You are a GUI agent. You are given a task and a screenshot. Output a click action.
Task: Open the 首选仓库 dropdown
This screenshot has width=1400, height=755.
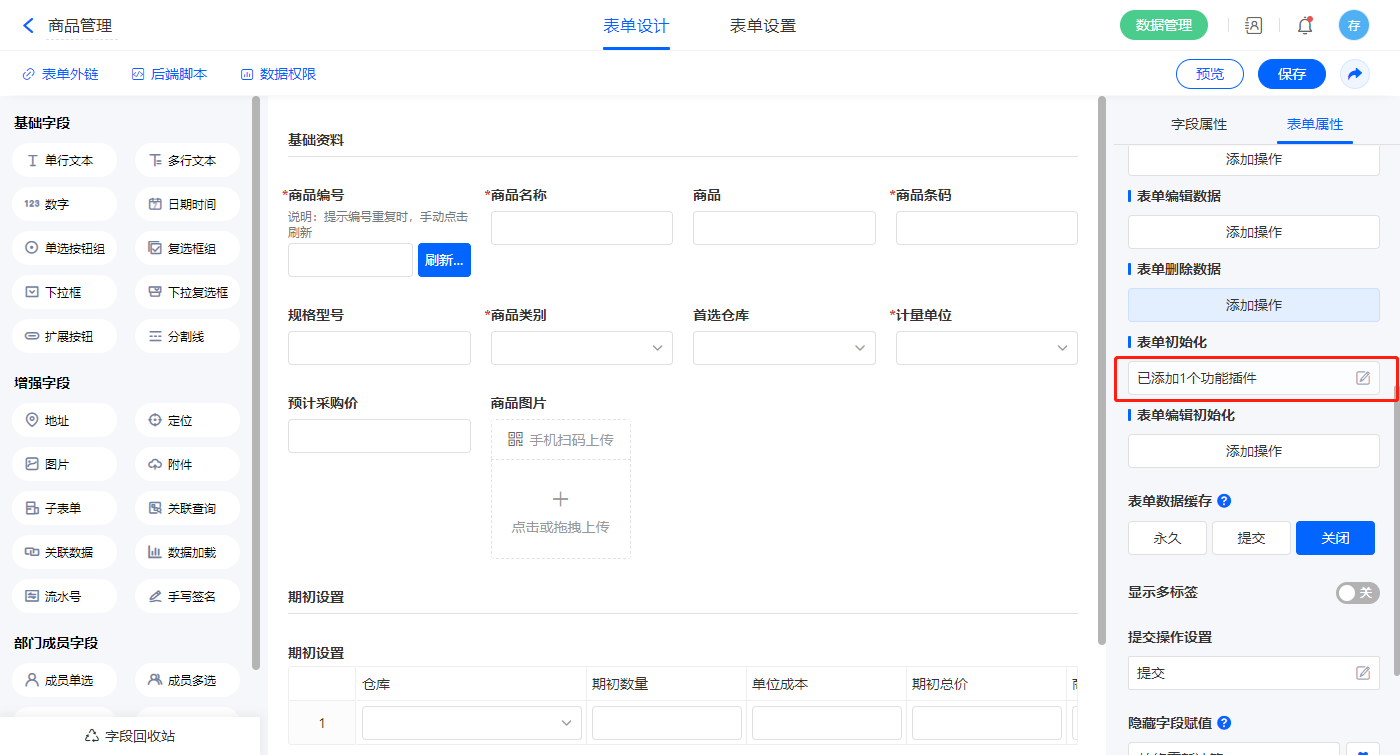pyautogui.click(x=783, y=348)
